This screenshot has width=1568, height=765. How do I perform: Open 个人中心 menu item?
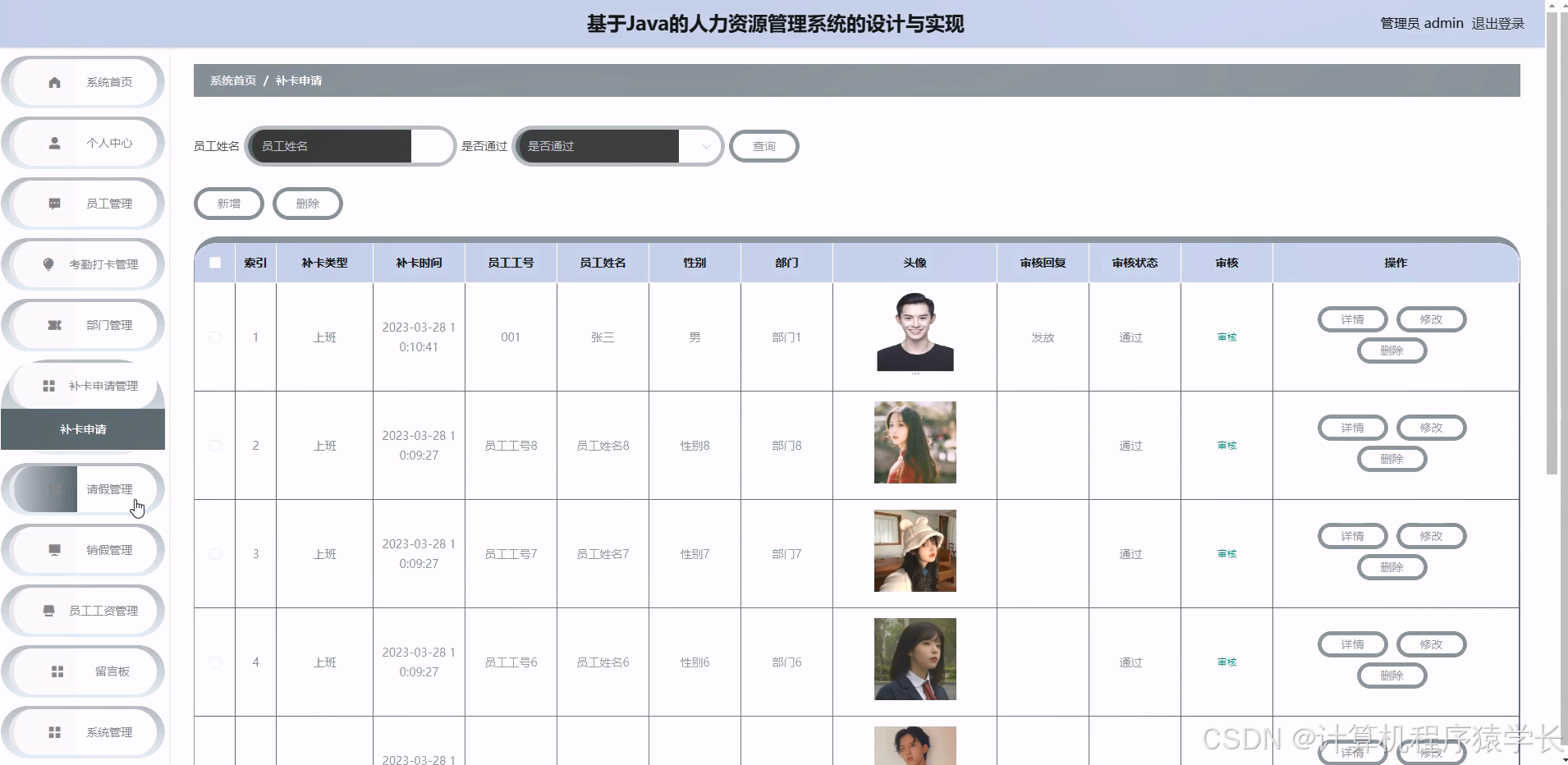[x=83, y=143]
